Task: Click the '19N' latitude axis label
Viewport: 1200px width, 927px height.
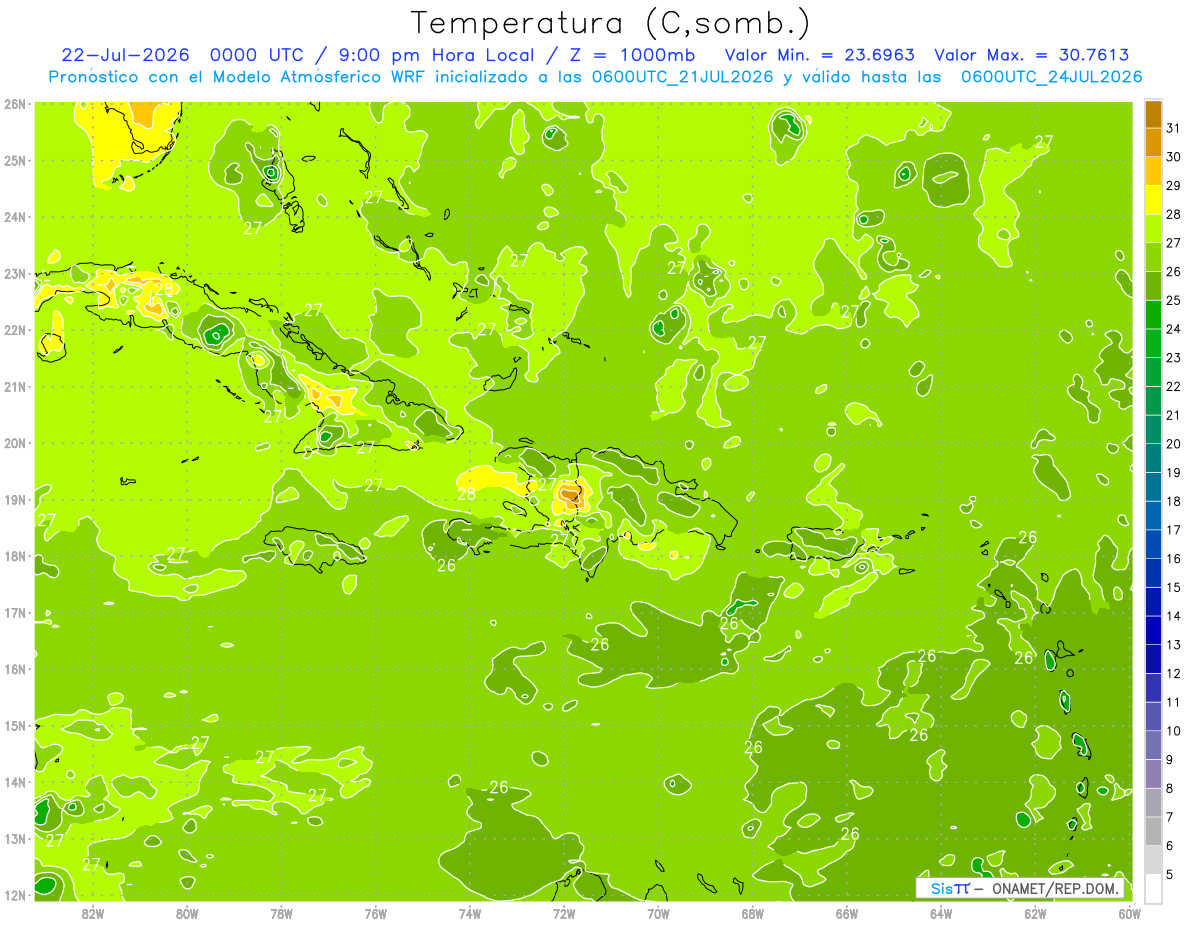Action: click(15, 499)
